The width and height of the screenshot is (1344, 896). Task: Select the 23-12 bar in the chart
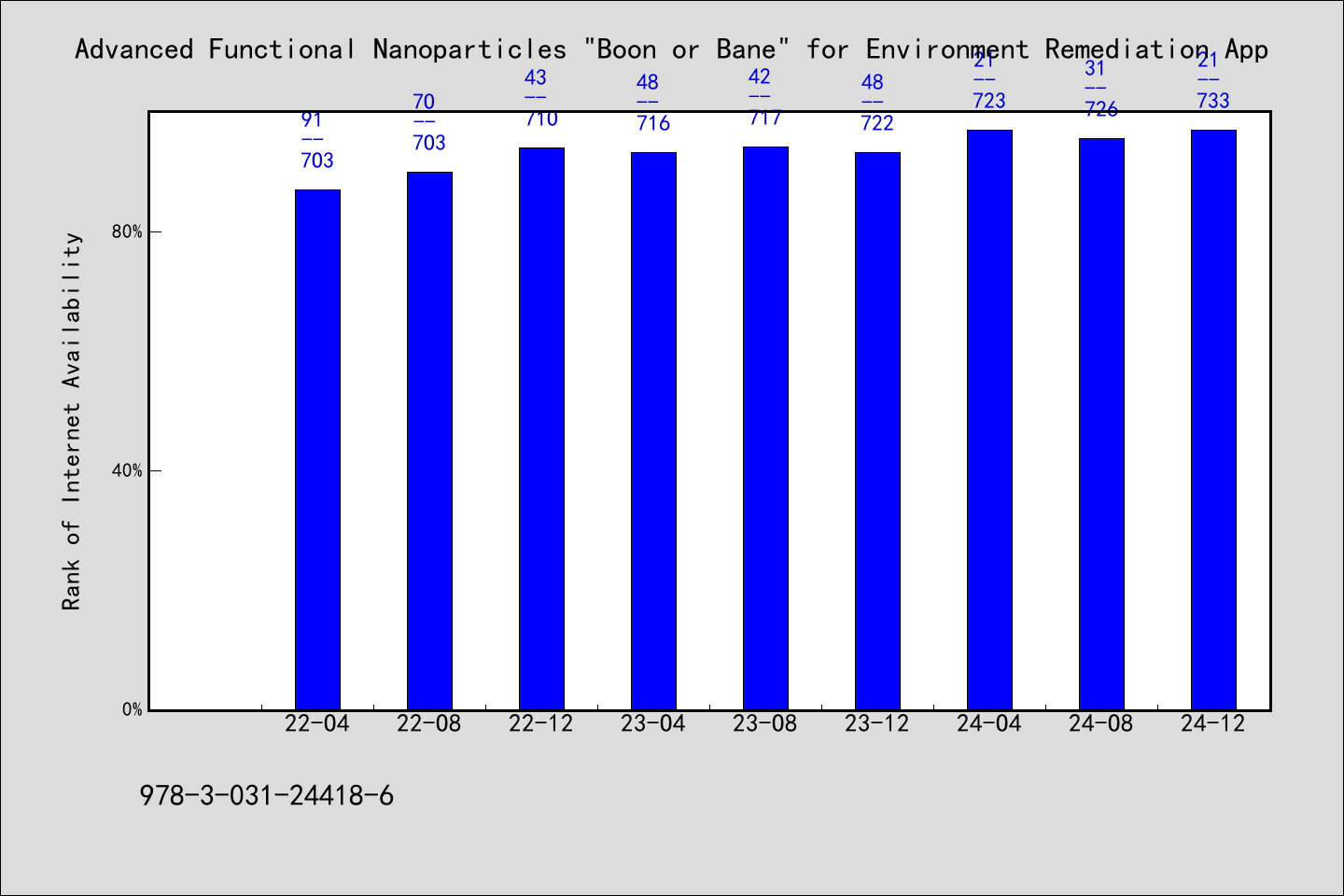(877, 431)
